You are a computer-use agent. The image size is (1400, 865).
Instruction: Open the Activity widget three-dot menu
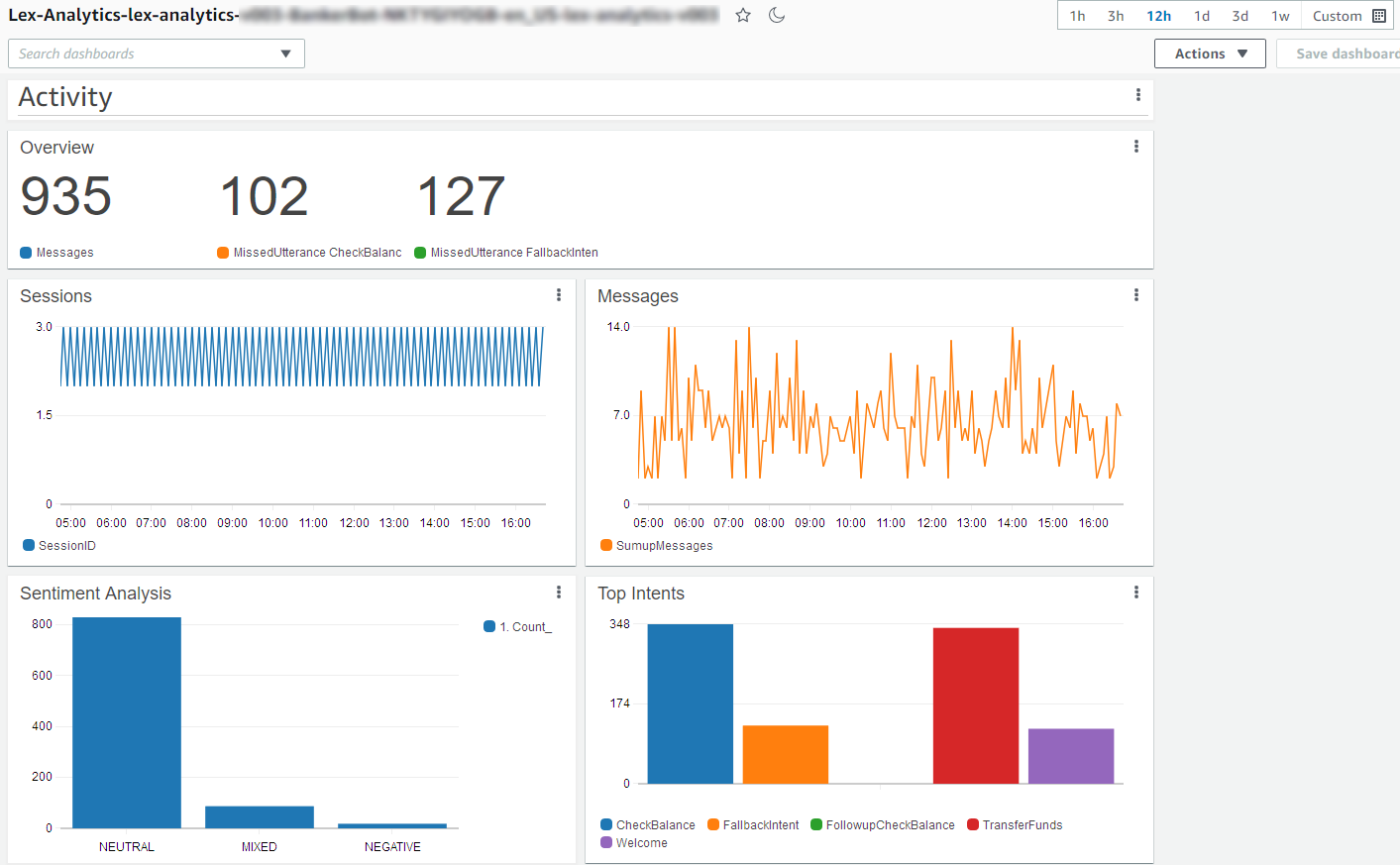(1137, 95)
